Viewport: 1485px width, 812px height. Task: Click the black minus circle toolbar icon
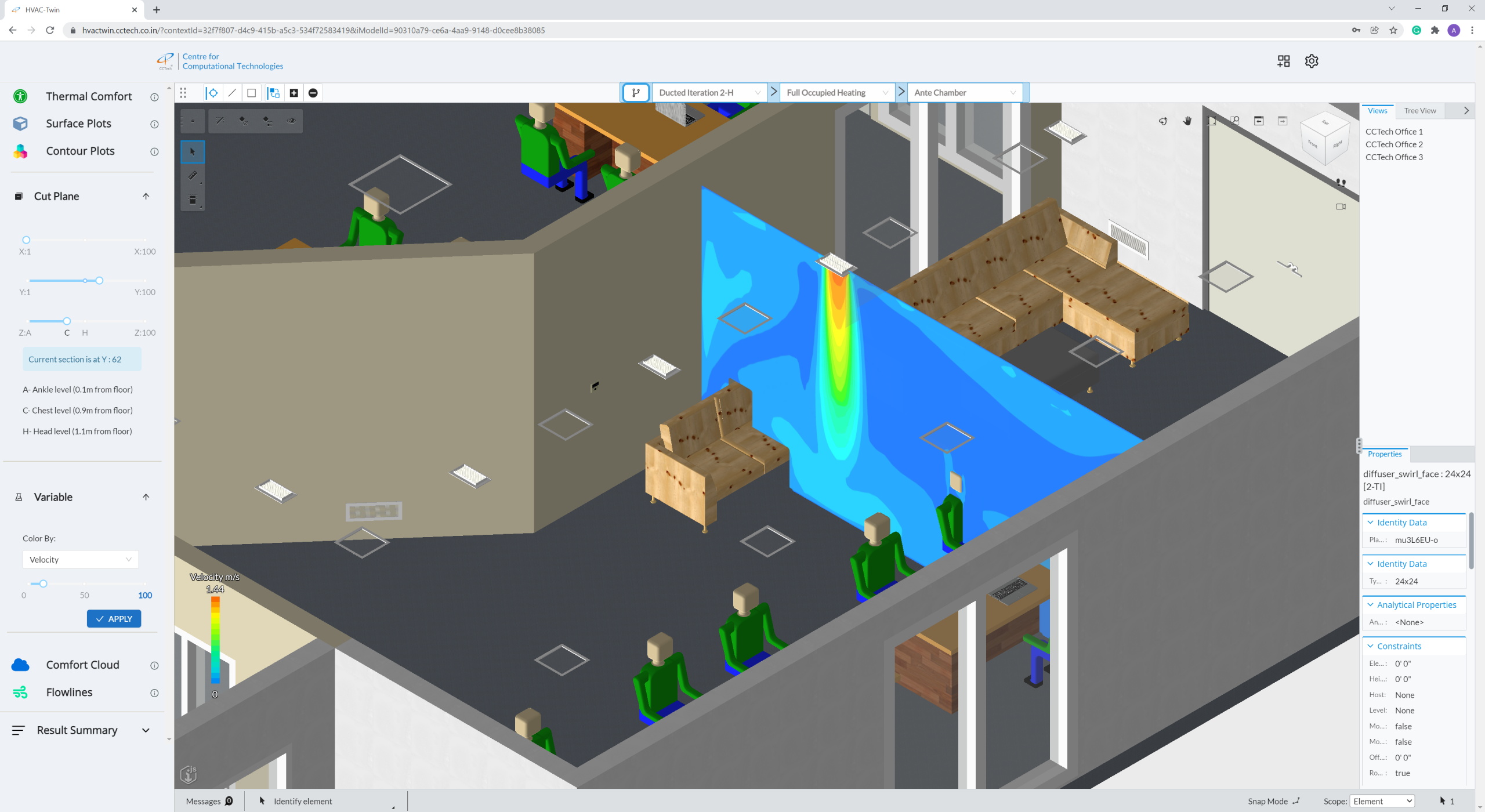point(313,93)
